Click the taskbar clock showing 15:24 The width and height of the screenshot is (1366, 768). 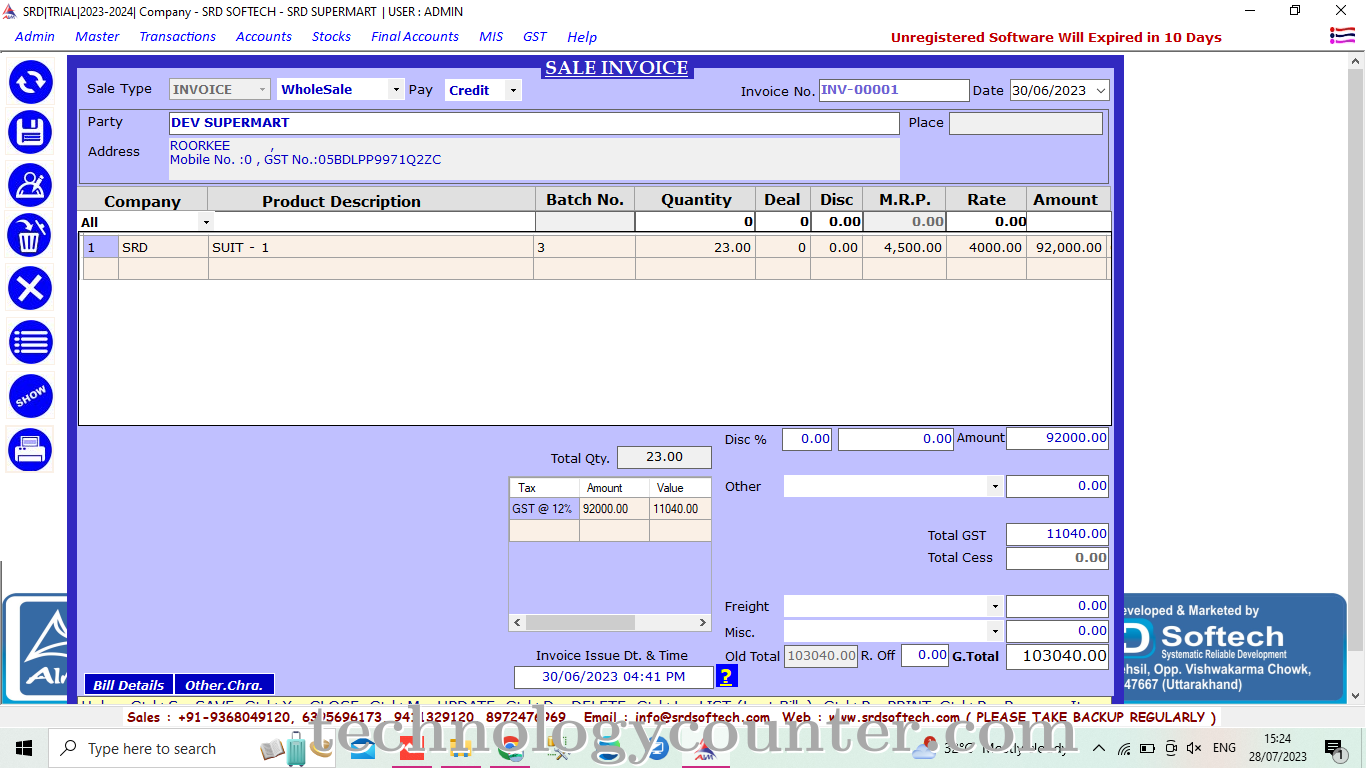click(x=1277, y=748)
